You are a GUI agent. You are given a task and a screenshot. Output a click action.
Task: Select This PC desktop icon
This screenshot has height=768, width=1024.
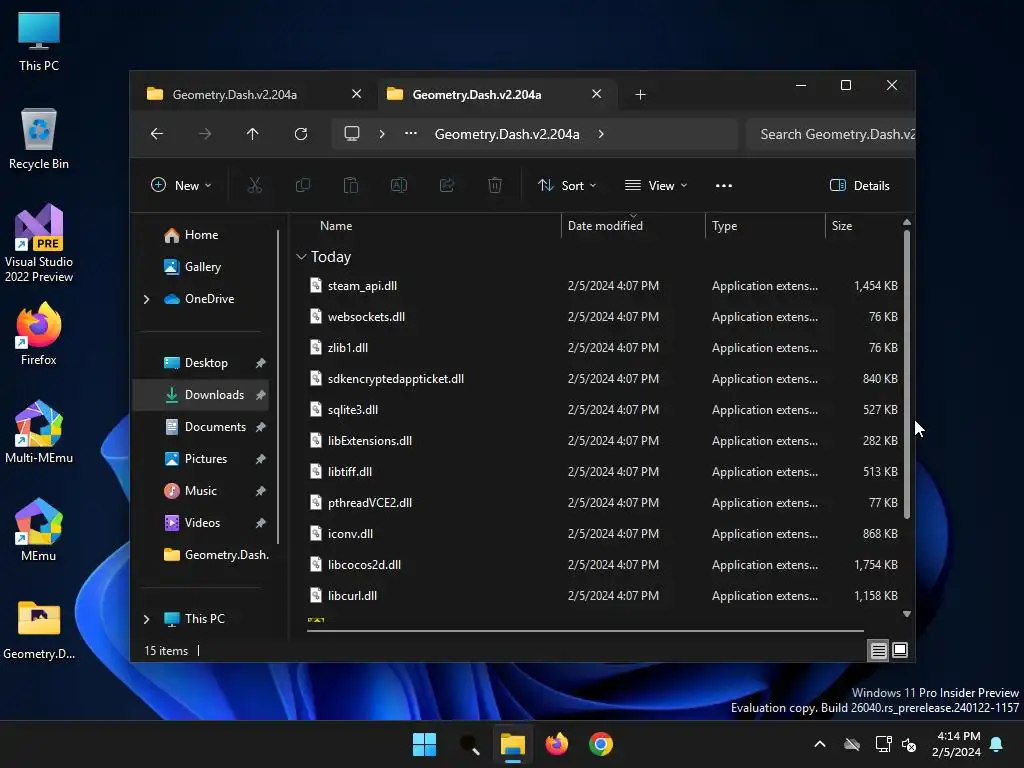39,40
